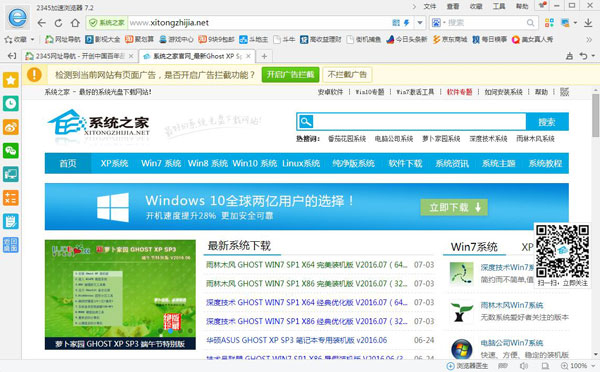Open the 今日头条新 bookmark

(x=406, y=39)
